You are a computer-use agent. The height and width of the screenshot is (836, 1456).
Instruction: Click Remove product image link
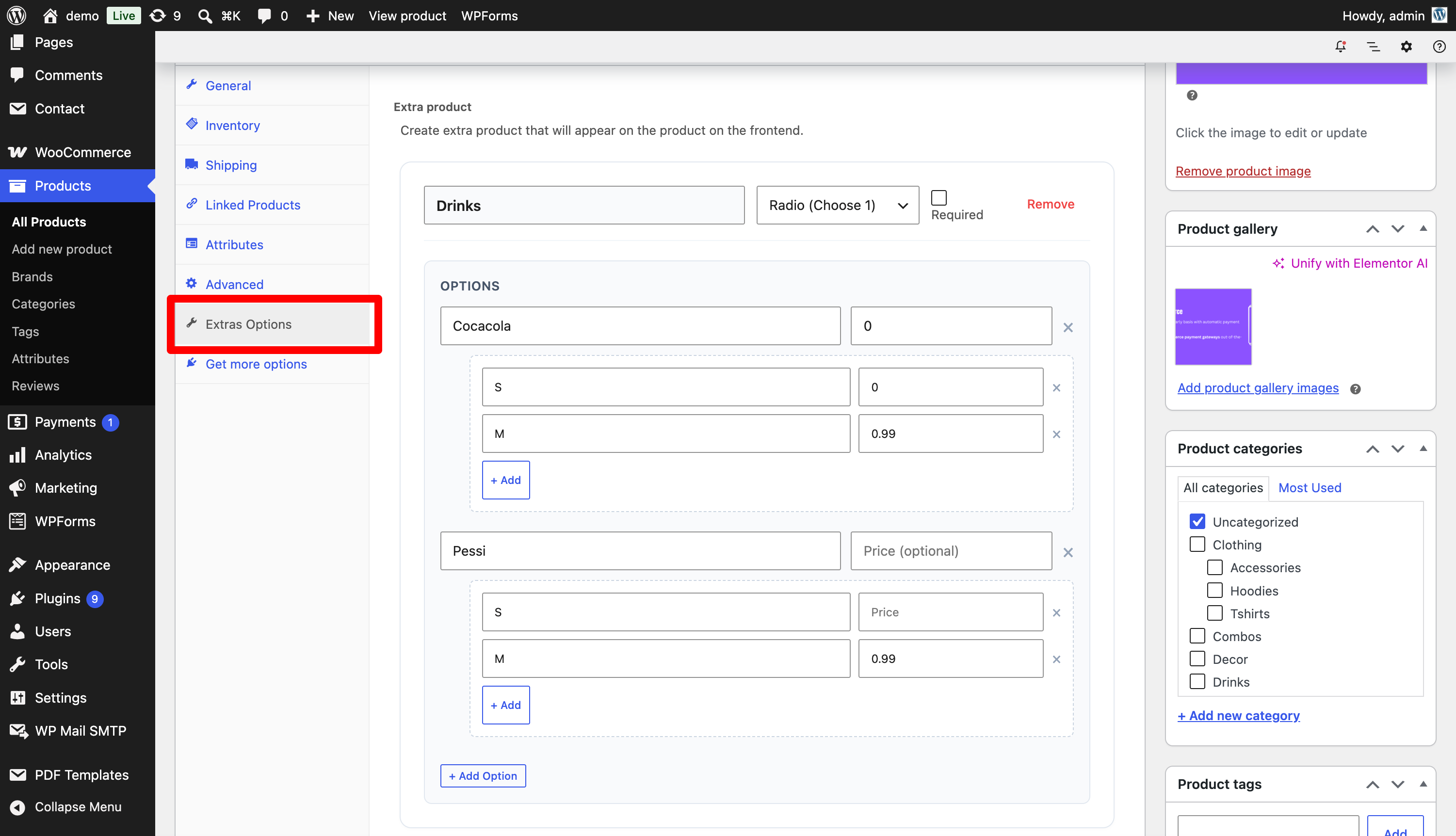(x=1243, y=171)
